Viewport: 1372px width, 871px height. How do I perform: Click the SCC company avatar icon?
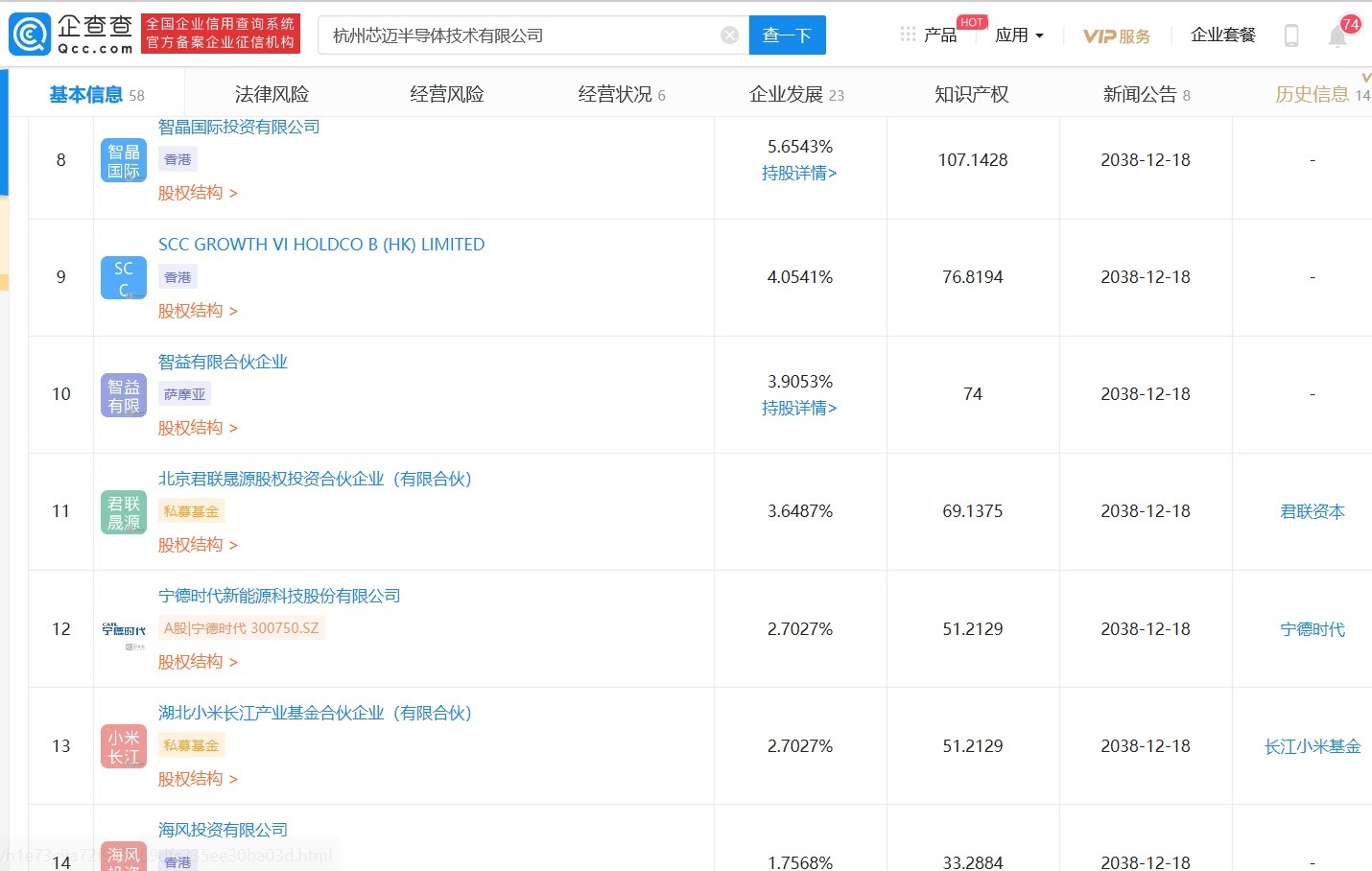tap(124, 277)
